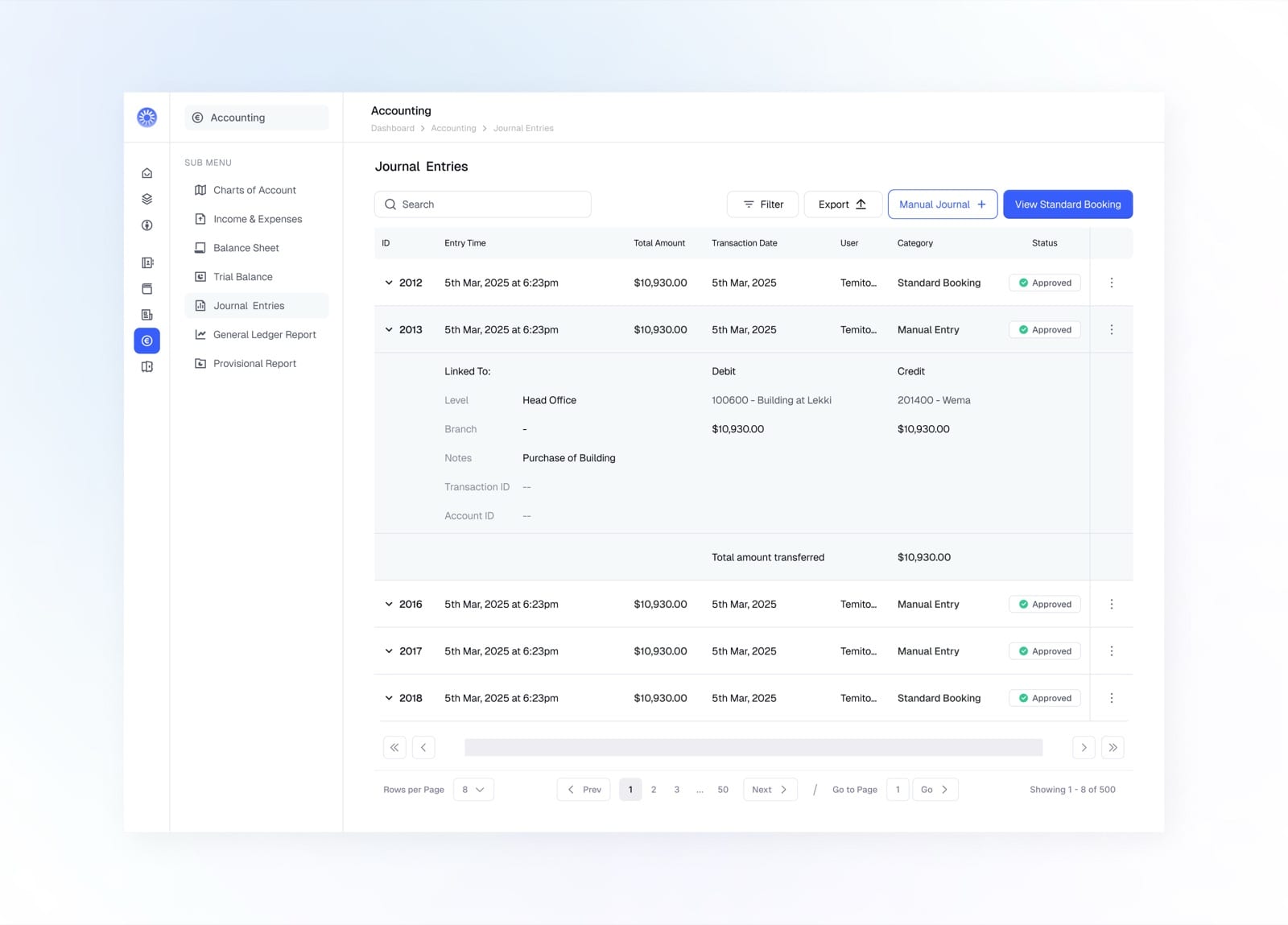
Task: Open the three-dot menu for entry 2016
Action: (1111, 604)
